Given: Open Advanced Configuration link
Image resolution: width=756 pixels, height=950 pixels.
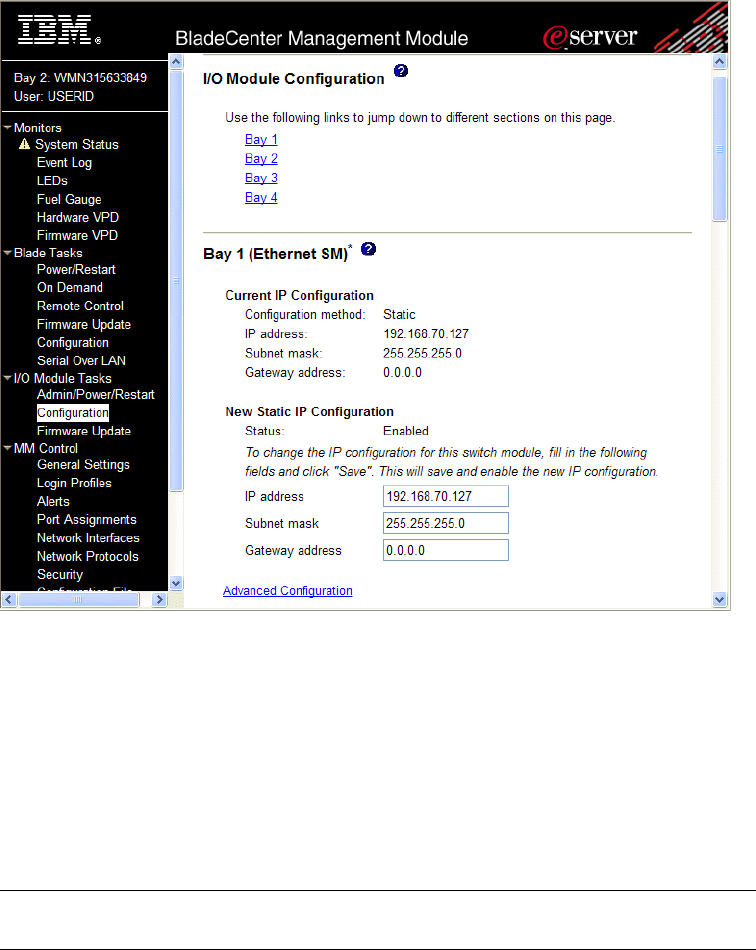Looking at the screenshot, I should (x=288, y=591).
